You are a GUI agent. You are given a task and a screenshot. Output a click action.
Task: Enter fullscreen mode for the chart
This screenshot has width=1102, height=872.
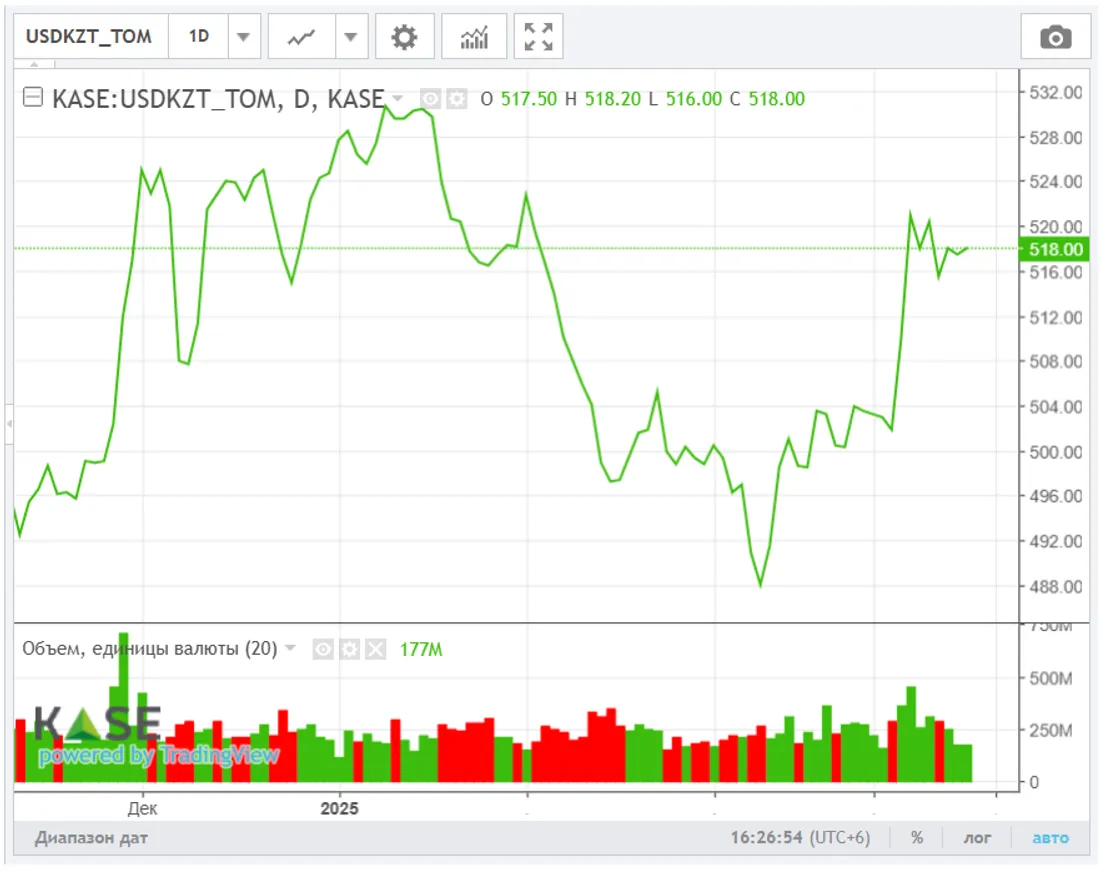538,37
